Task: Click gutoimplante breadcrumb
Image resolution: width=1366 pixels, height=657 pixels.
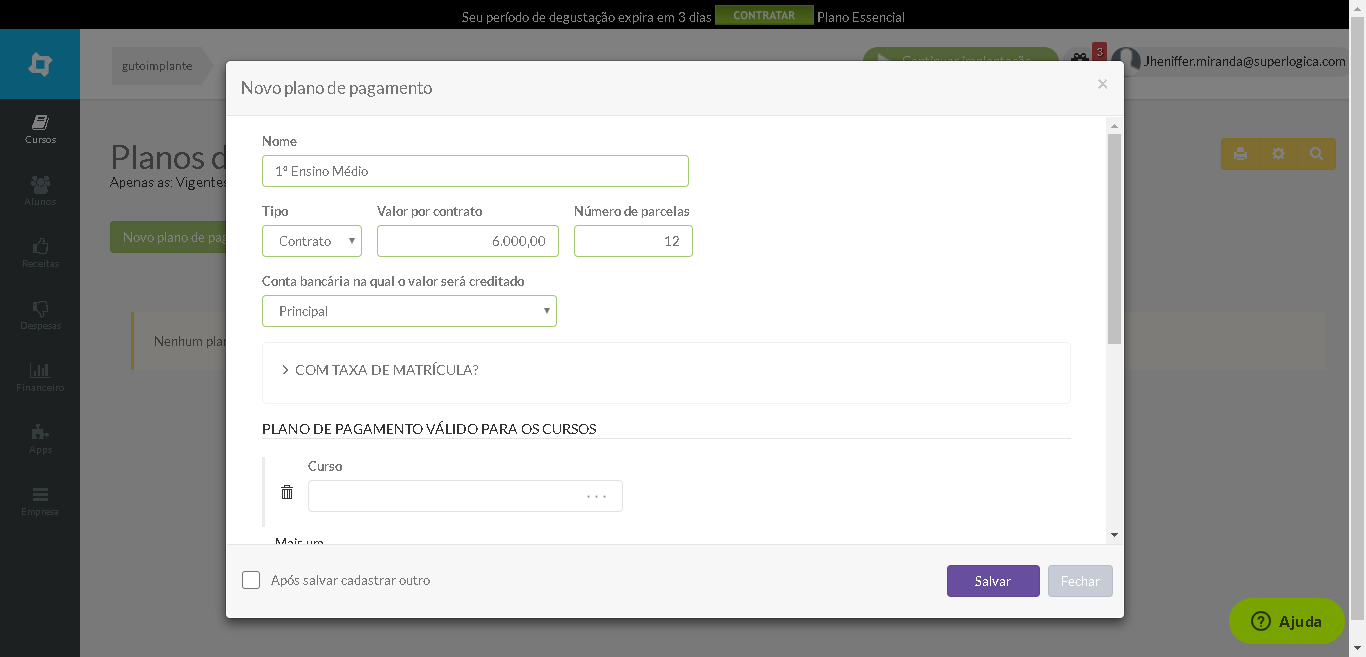Action: (x=157, y=64)
